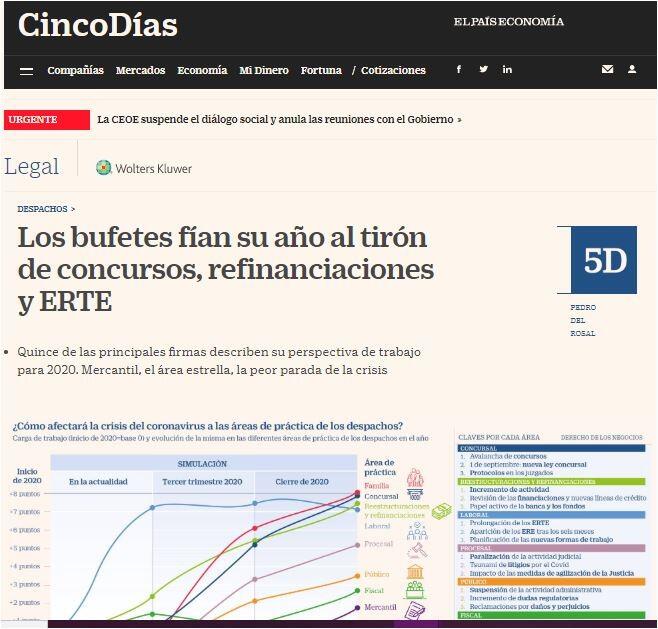Open the hamburger menu icon
This screenshot has height=629, width=658.
(x=26, y=71)
